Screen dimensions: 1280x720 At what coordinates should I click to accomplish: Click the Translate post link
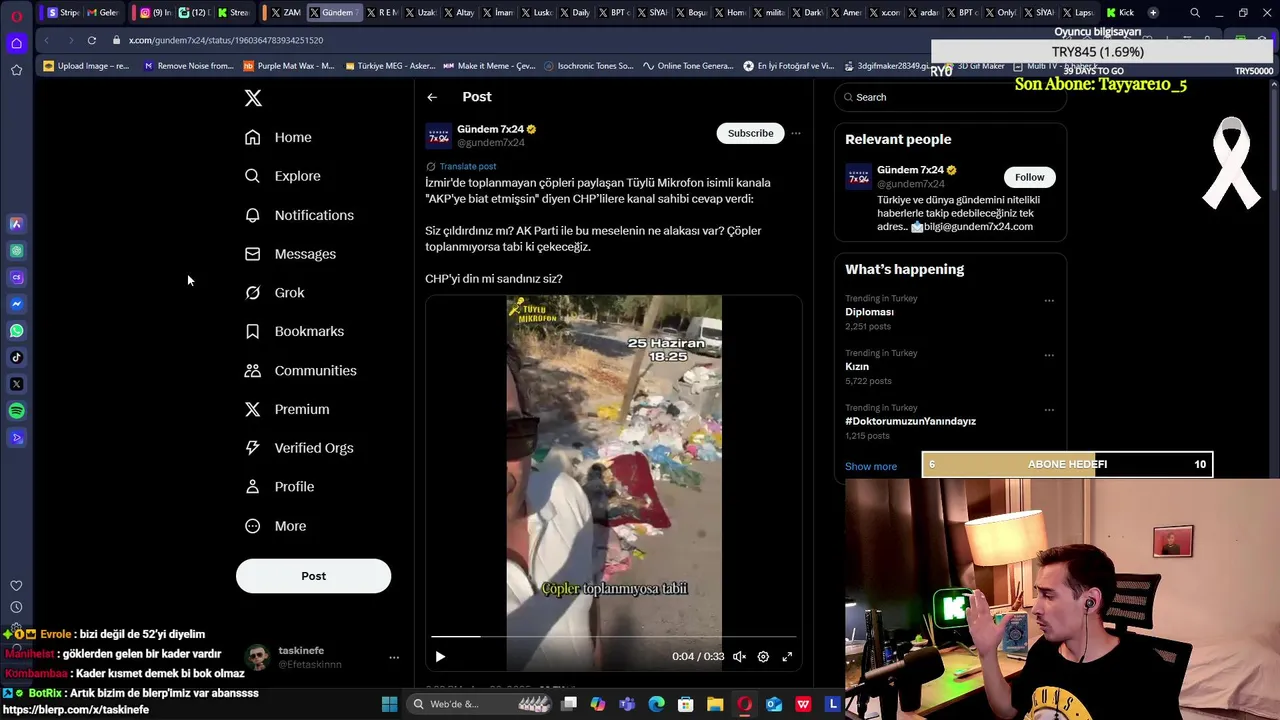467,166
